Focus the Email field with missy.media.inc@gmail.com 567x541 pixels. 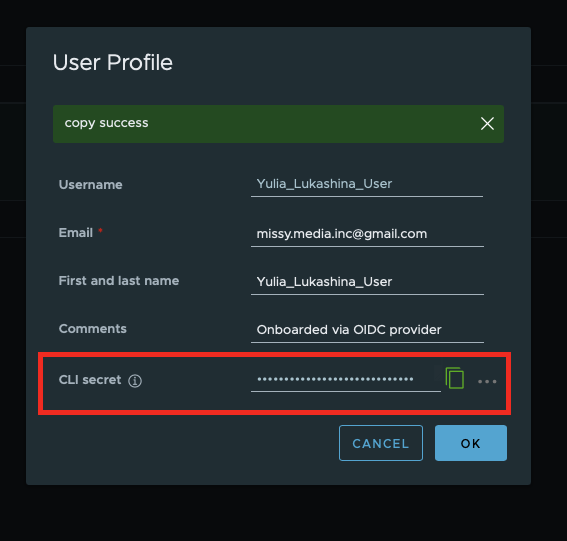367,234
